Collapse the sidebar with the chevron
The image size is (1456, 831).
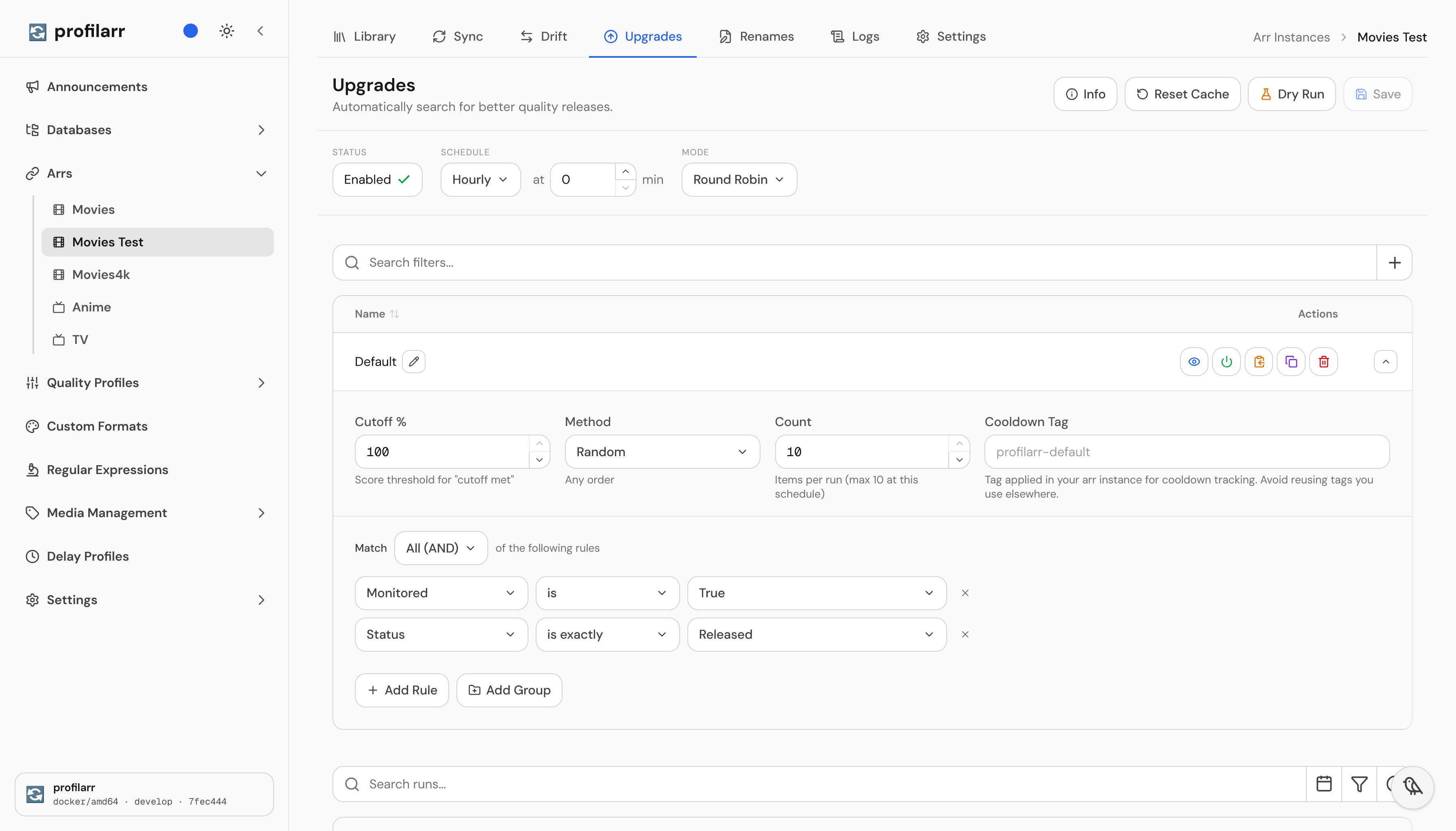[x=260, y=31]
